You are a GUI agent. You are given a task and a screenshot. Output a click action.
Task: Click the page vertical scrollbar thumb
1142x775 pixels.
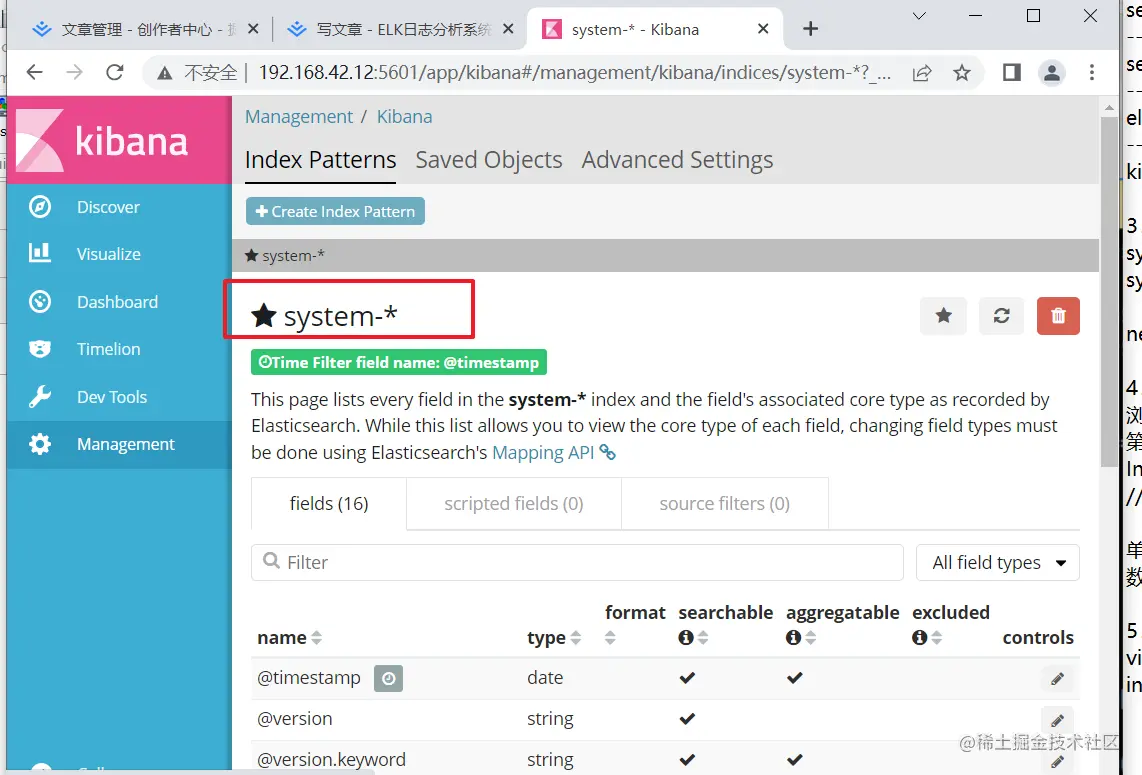[1108, 291]
